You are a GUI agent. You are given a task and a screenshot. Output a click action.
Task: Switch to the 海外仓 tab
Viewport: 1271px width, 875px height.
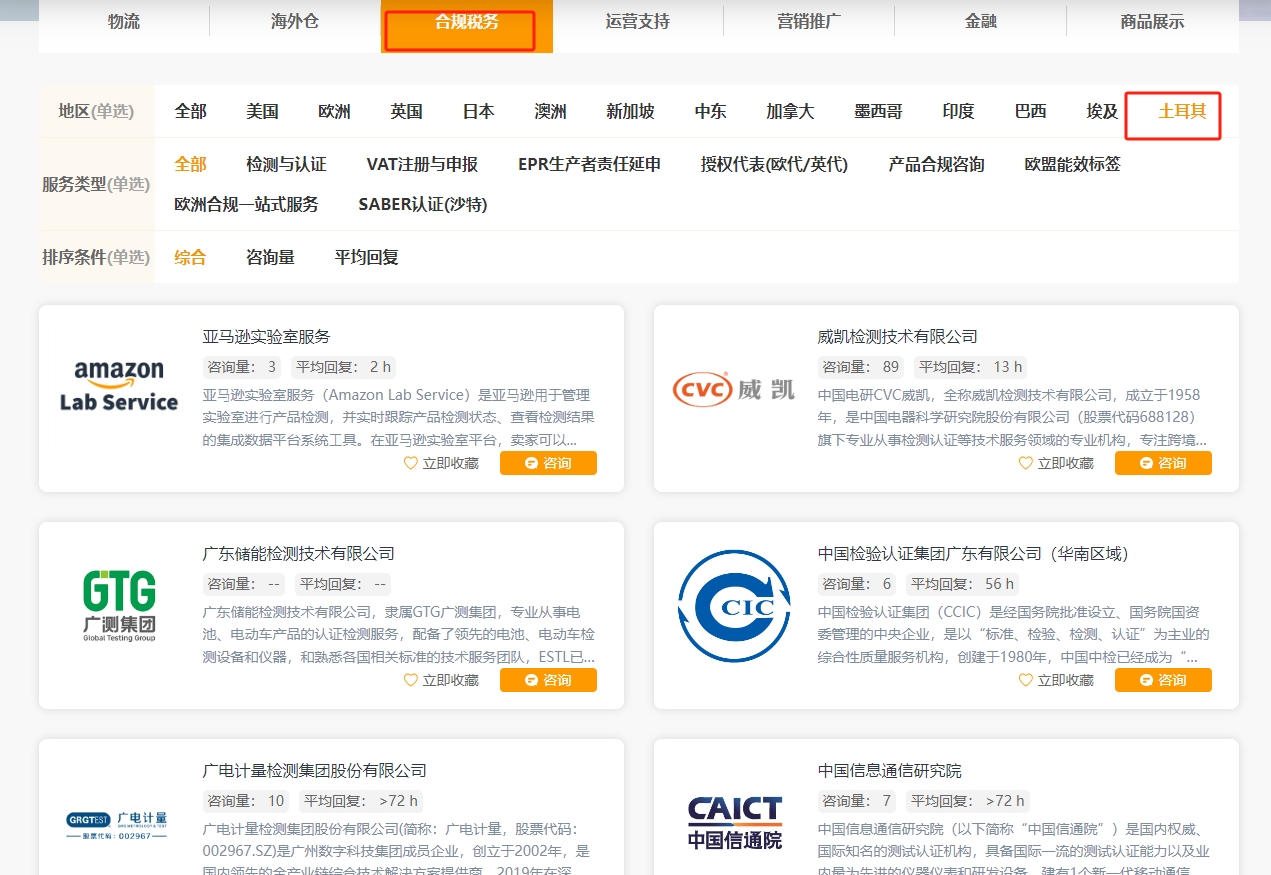point(295,21)
